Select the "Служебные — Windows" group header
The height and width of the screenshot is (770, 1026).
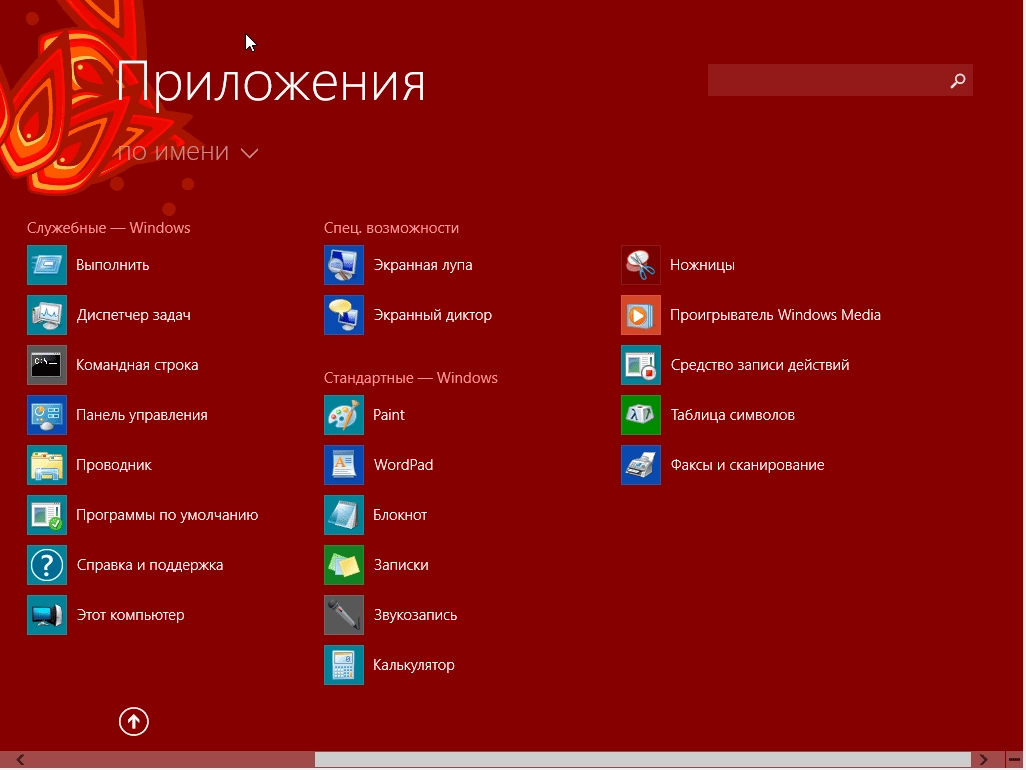[x=109, y=228]
